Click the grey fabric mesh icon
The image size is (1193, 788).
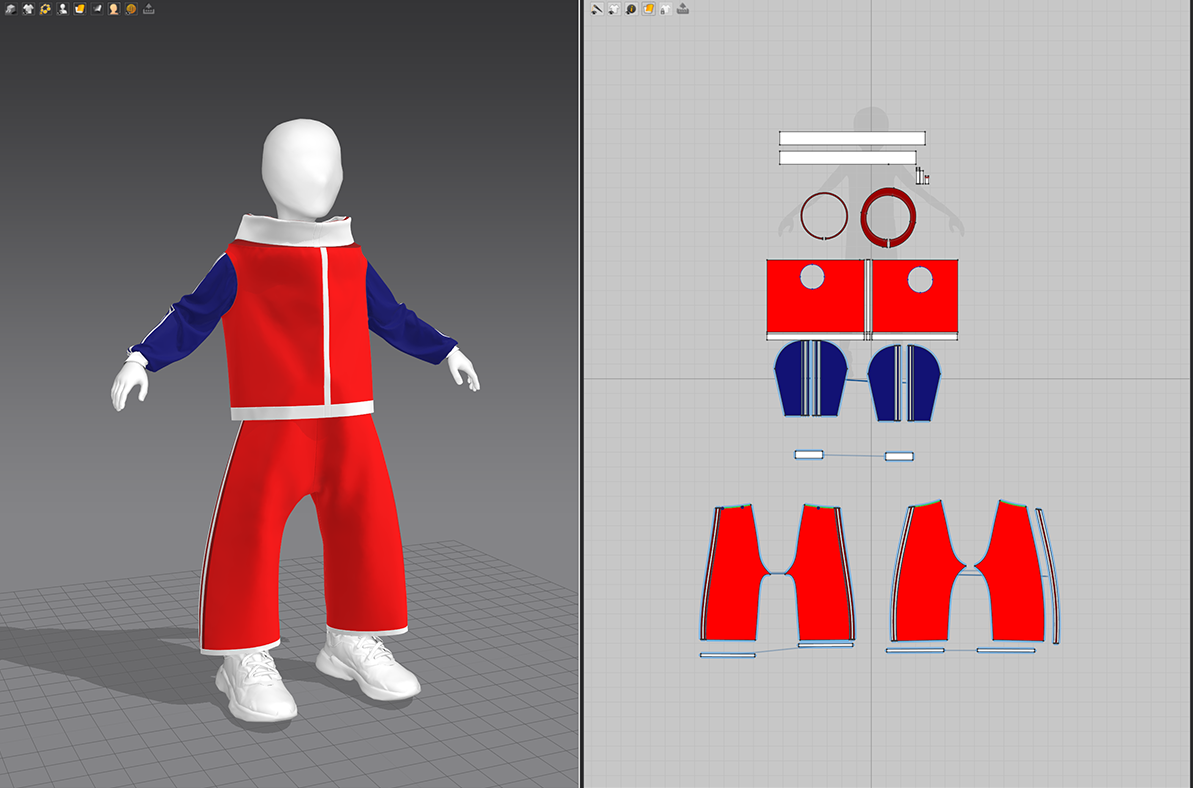tap(97, 9)
